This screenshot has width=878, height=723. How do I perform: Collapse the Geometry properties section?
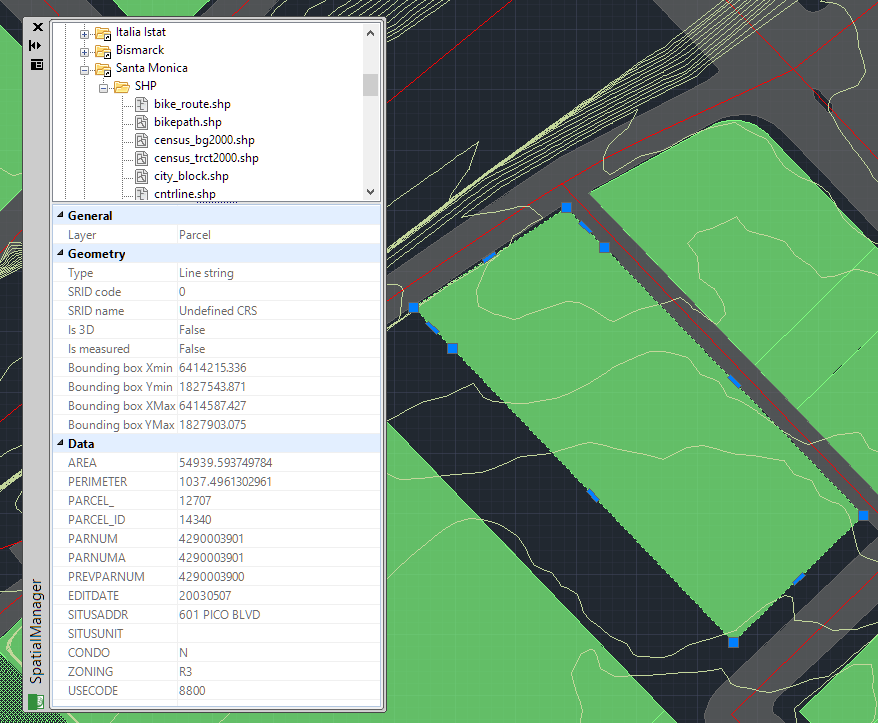point(61,253)
